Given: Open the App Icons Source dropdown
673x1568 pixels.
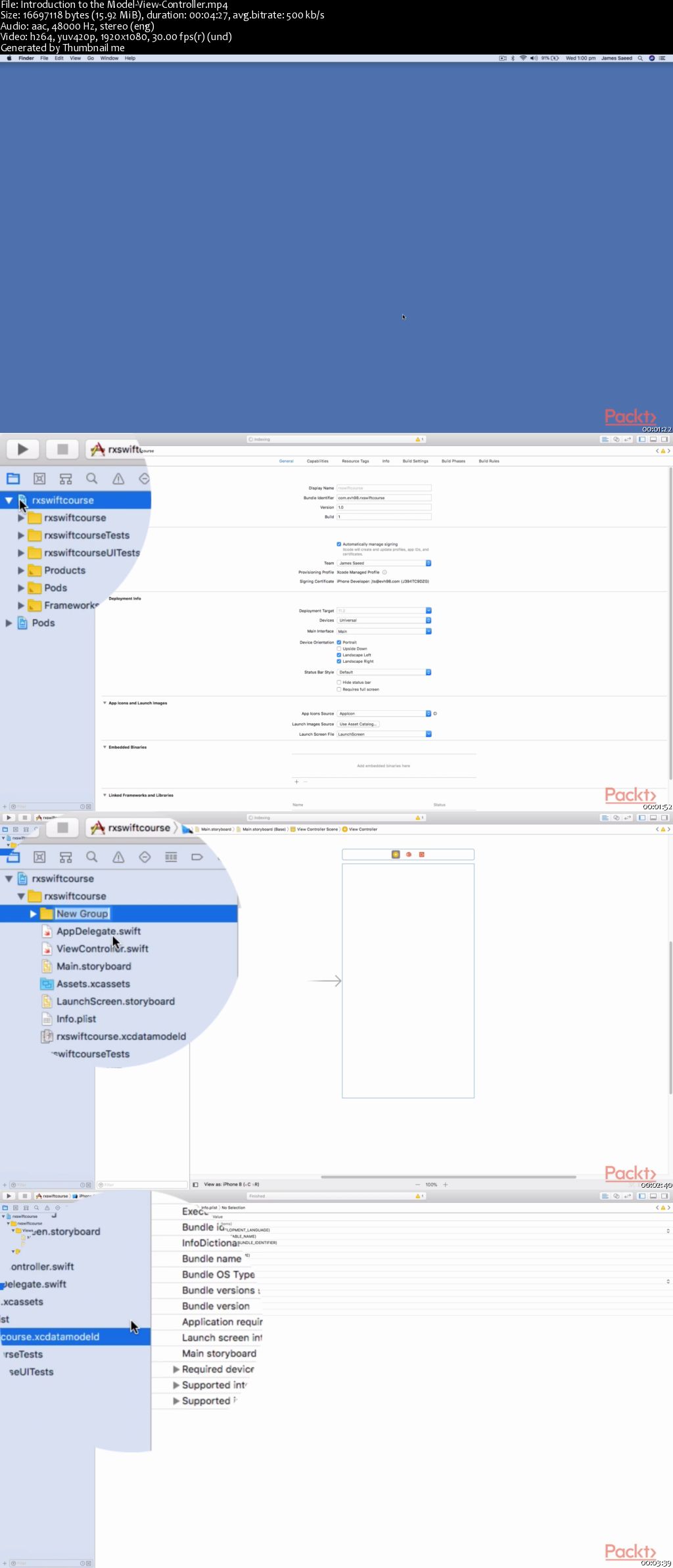Looking at the screenshot, I should [x=384, y=713].
